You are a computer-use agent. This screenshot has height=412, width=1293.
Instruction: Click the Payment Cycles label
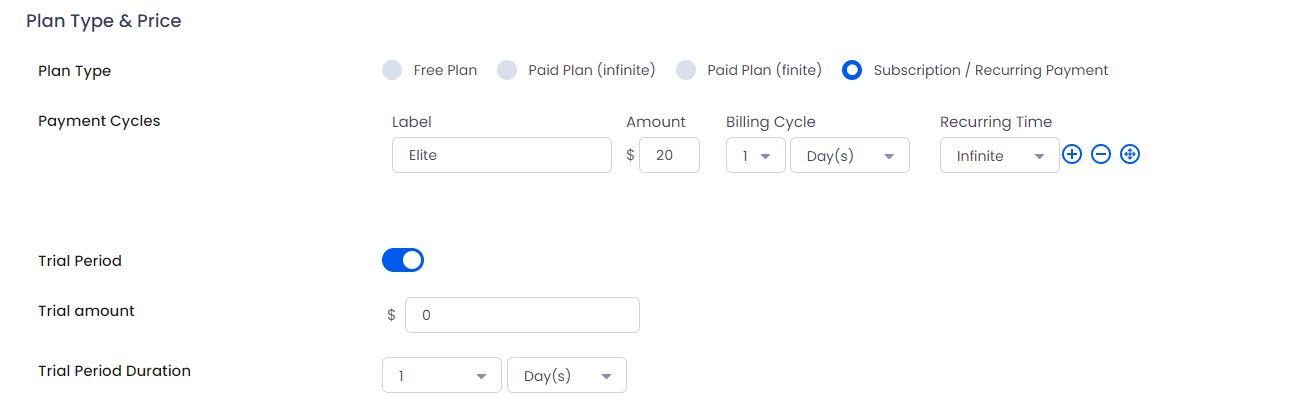pos(99,121)
